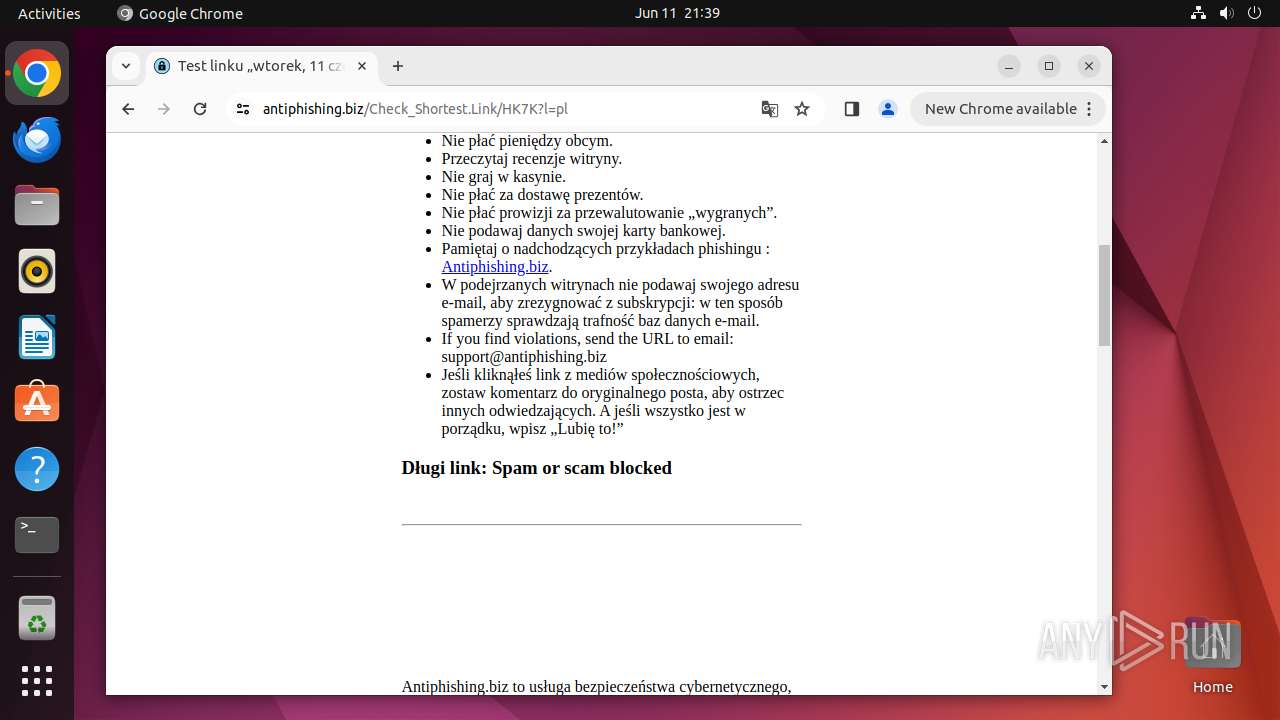
Task: Reload the current page
Action: [200, 109]
